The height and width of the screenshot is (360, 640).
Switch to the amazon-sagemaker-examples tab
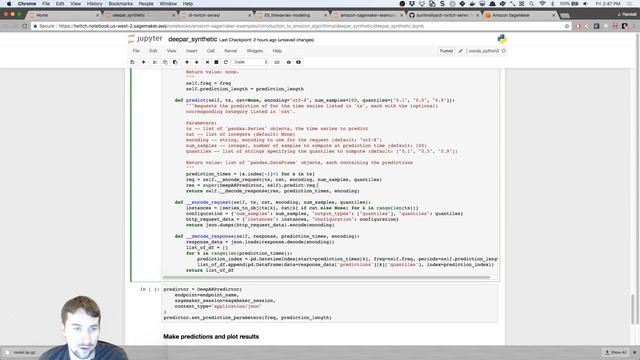point(367,15)
